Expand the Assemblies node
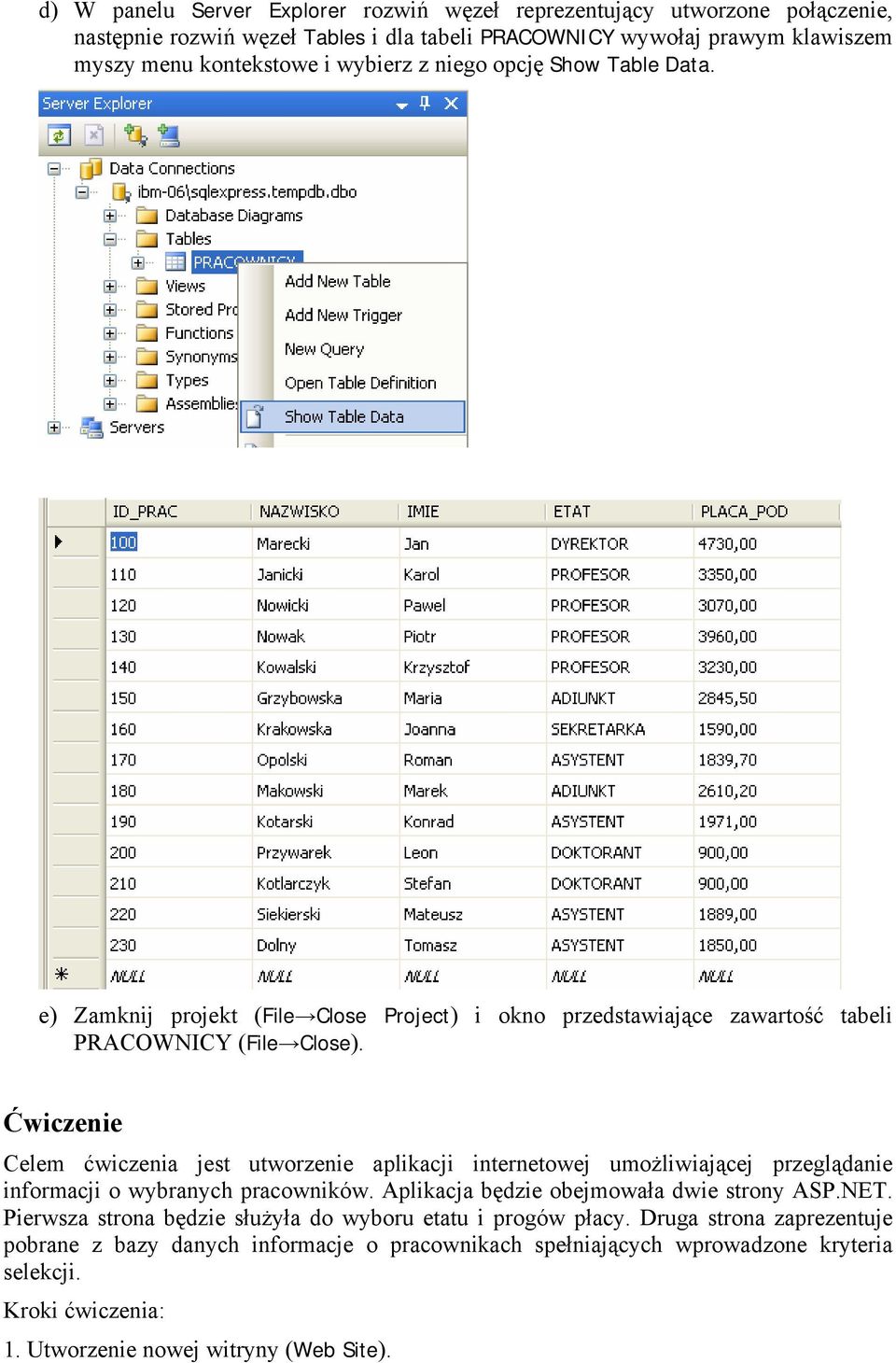The height and width of the screenshot is (1363, 896). (110, 404)
